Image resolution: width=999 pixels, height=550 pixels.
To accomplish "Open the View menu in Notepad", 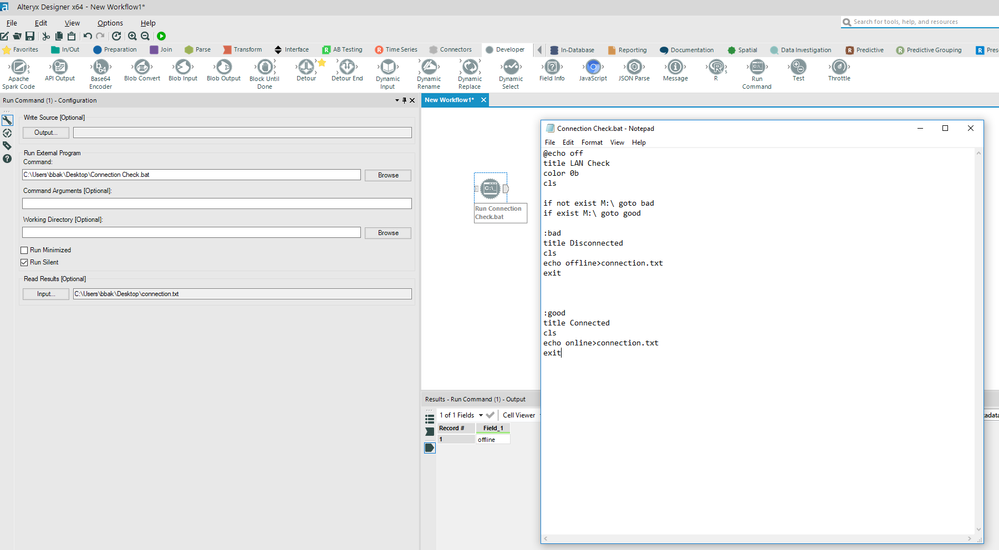I will click(617, 143).
